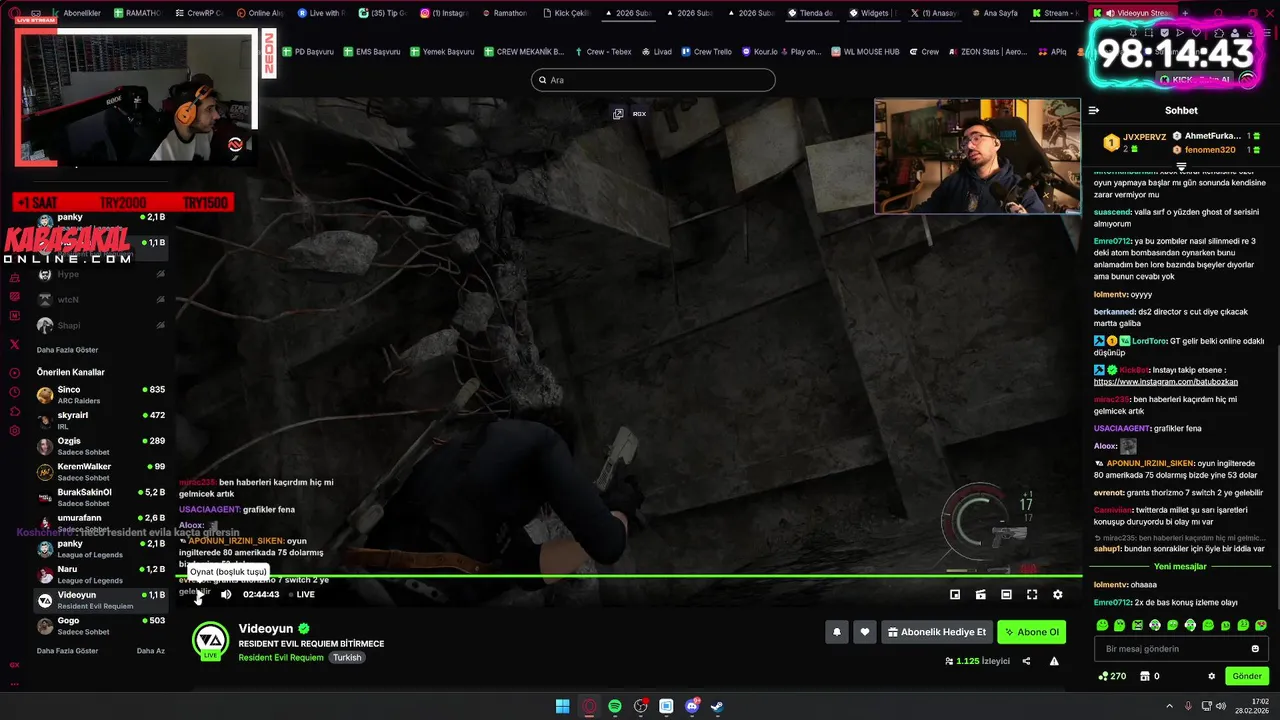Click the green Abone Ol button
This screenshot has height=720, width=1280.
[x=1032, y=632]
